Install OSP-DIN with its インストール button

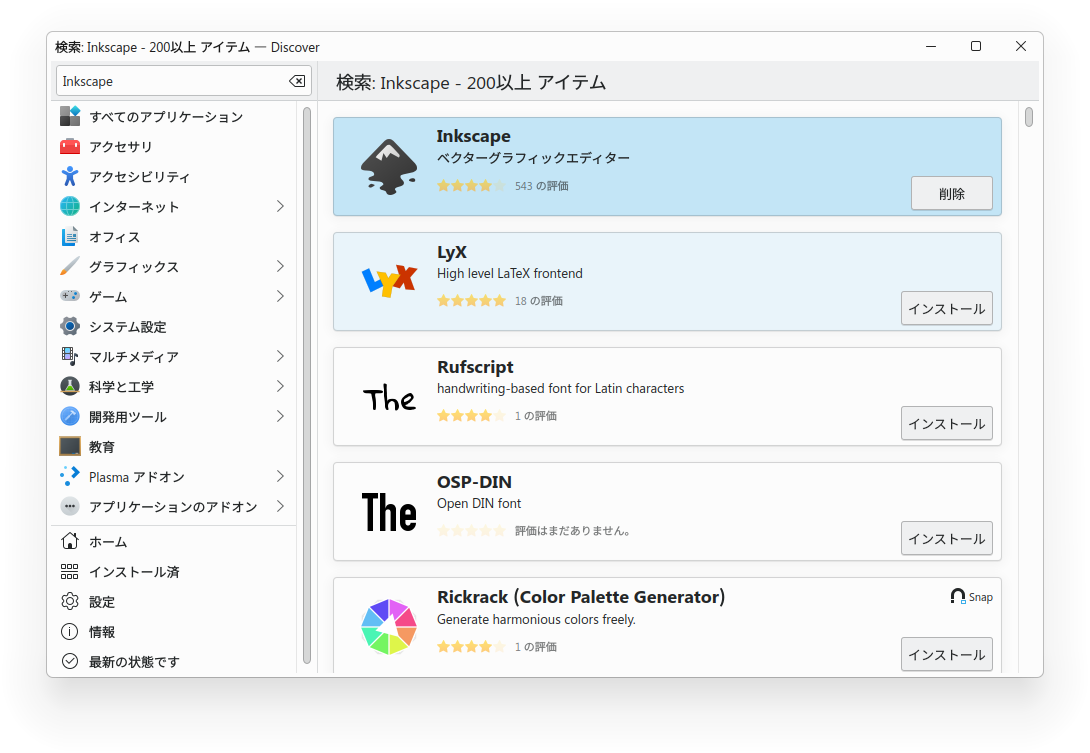[947, 539]
